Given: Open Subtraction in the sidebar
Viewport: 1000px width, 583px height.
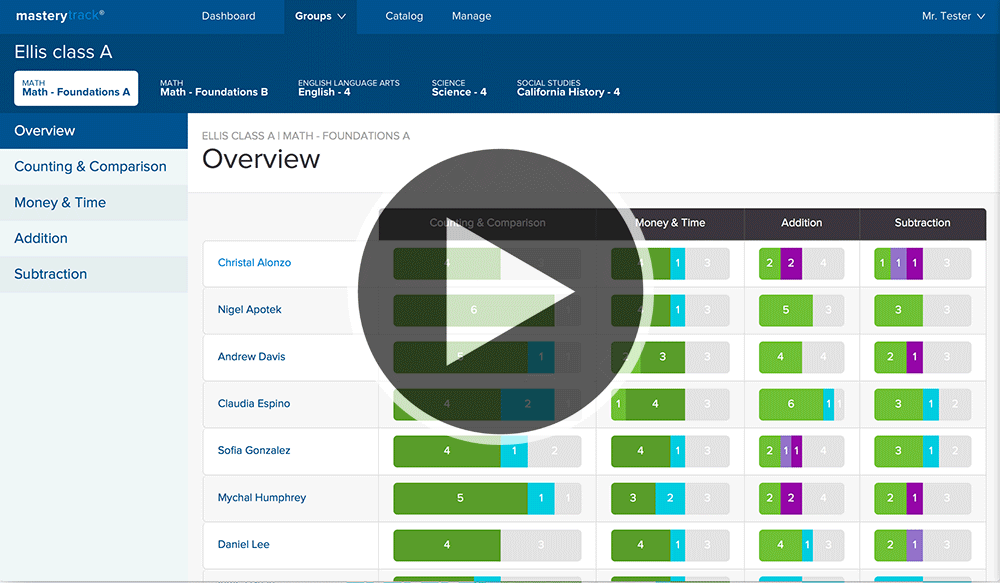Looking at the screenshot, I should (50, 274).
